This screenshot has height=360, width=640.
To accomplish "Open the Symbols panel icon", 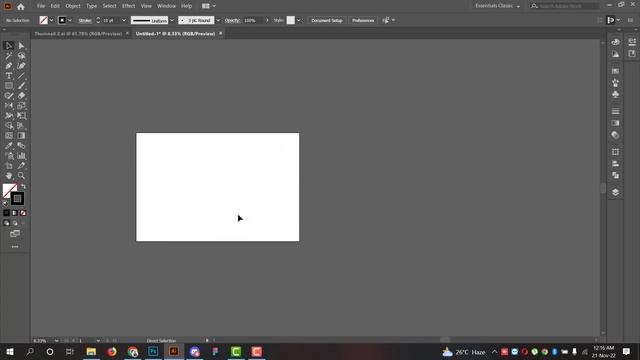I will pyautogui.click(x=616, y=94).
